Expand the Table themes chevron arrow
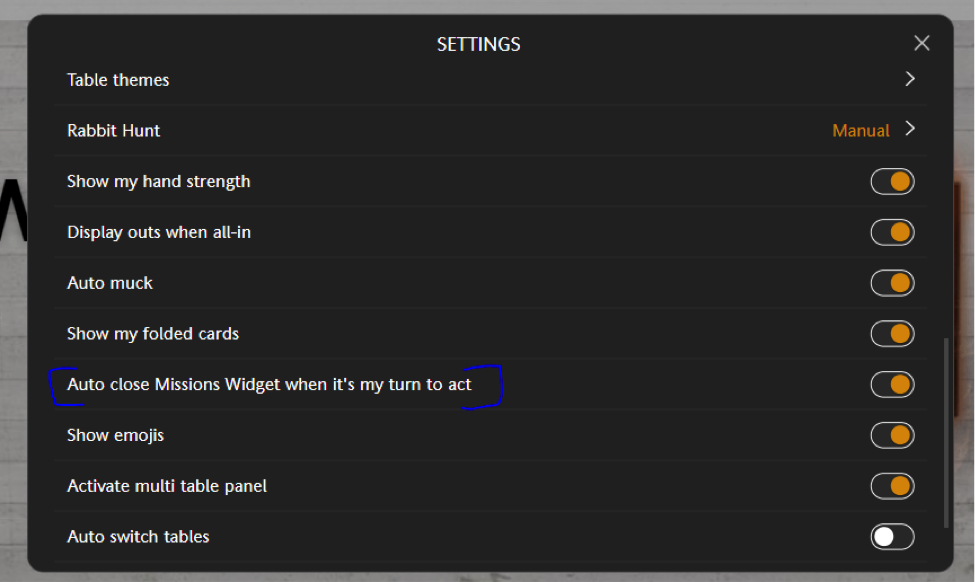Image resolution: width=975 pixels, height=582 pixels. (x=910, y=79)
